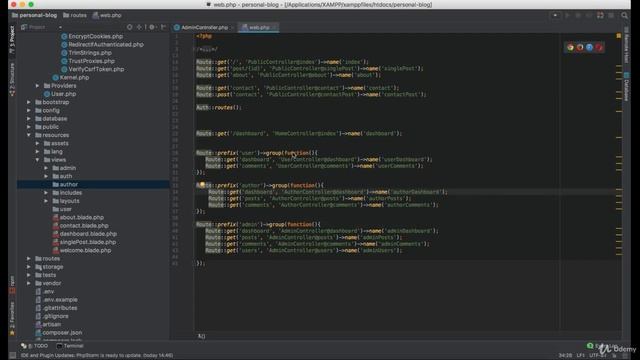
Task: Toggle the Favorites tool window side tab
Action: [x=12, y=318]
